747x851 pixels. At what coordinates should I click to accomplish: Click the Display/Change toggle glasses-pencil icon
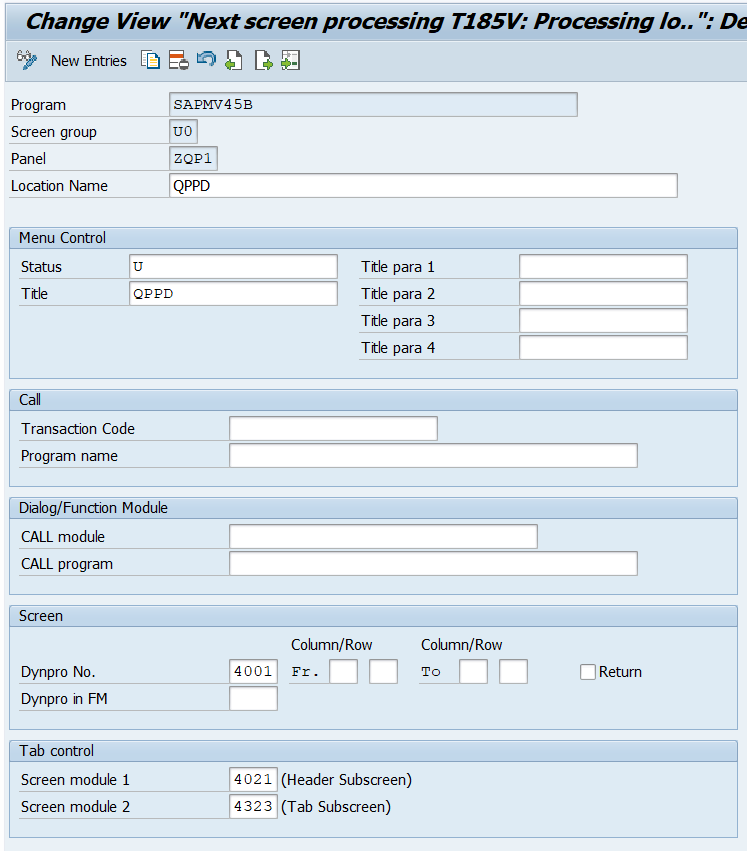(26, 61)
